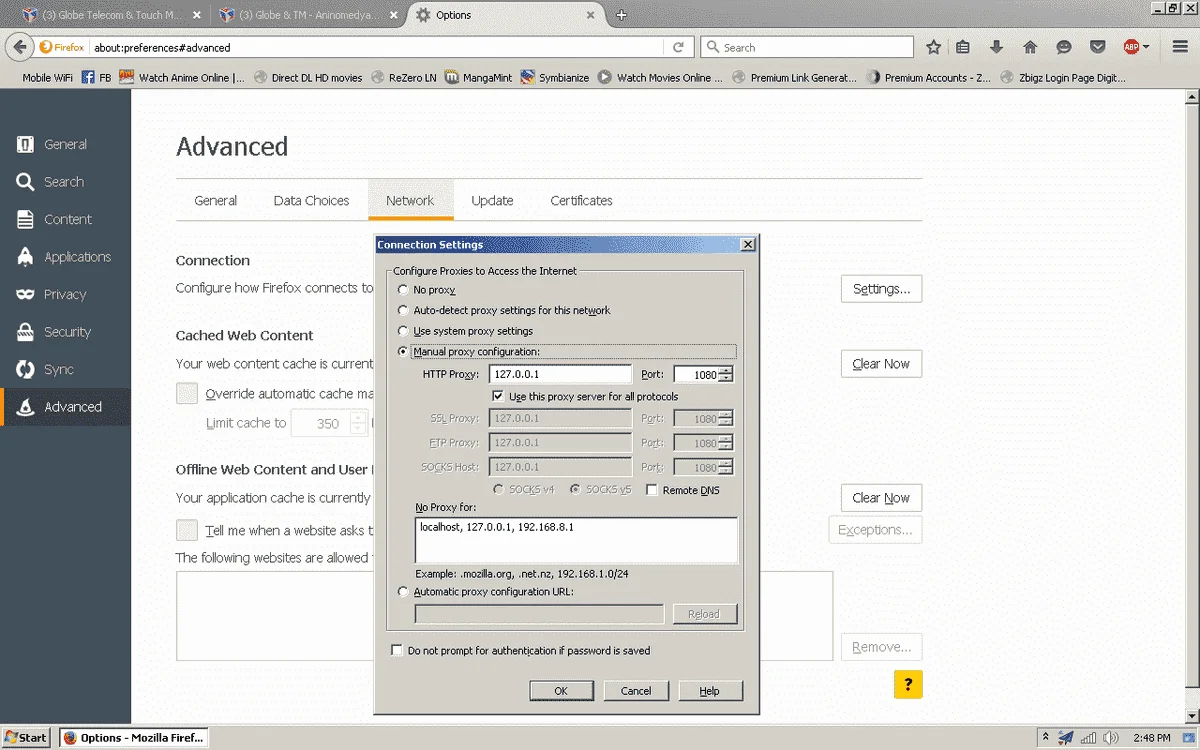The height and width of the screenshot is (750, 1200).
Task: Switch to the Network tab
Action: 410,200
